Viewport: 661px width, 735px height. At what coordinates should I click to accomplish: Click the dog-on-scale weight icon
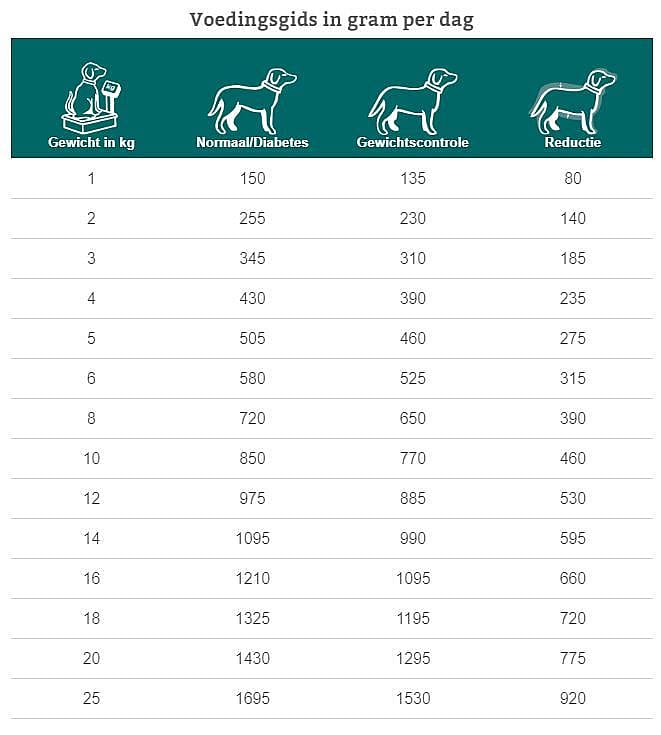click(x=90, y=98)
